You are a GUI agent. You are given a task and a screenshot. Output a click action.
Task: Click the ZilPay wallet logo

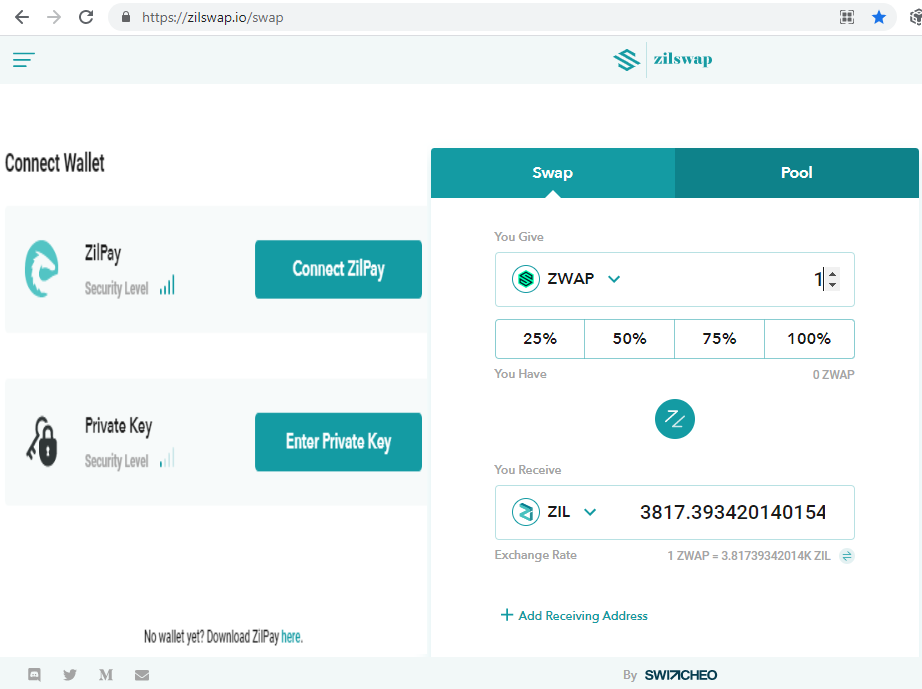coord(41,269)
